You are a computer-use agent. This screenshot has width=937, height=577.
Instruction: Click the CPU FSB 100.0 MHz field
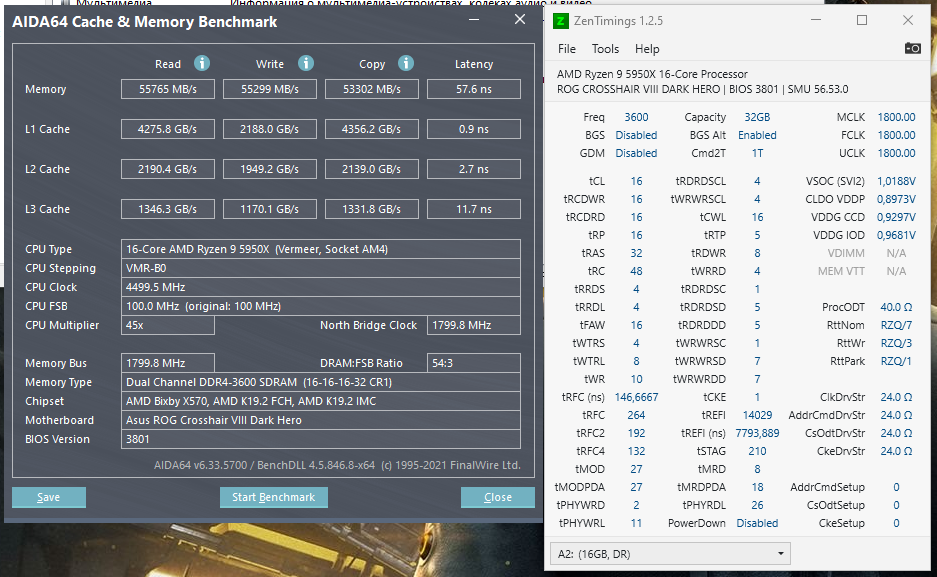(321, 306)
